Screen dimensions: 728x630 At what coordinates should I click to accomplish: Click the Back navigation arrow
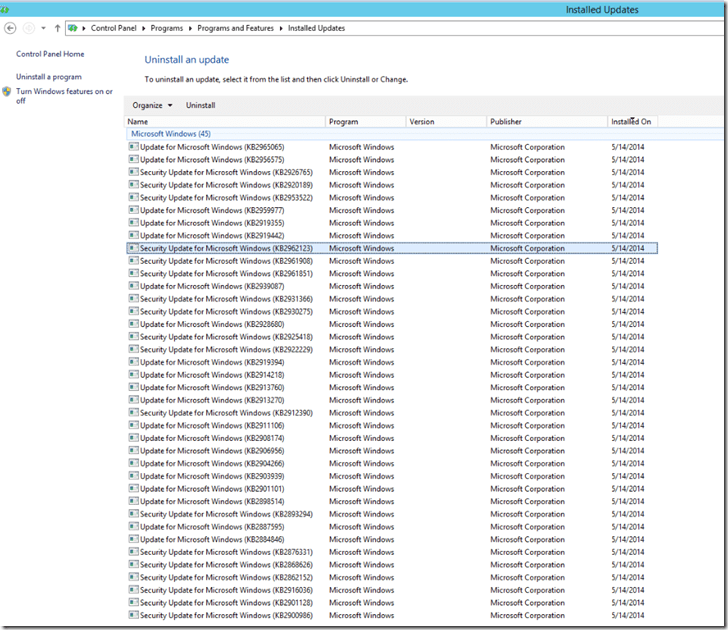coord(10,28)
